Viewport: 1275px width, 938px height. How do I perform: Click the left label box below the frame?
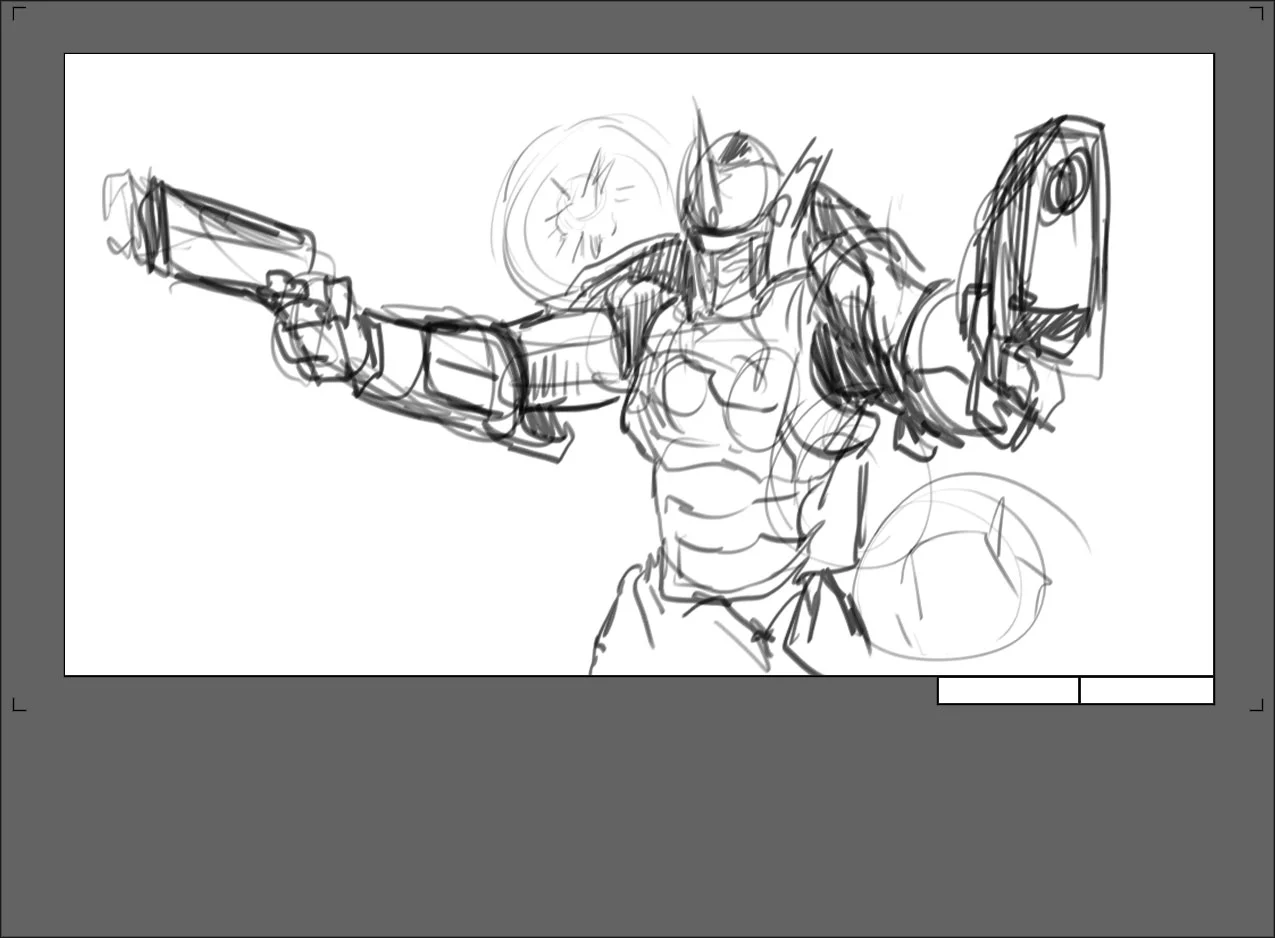1006,691
